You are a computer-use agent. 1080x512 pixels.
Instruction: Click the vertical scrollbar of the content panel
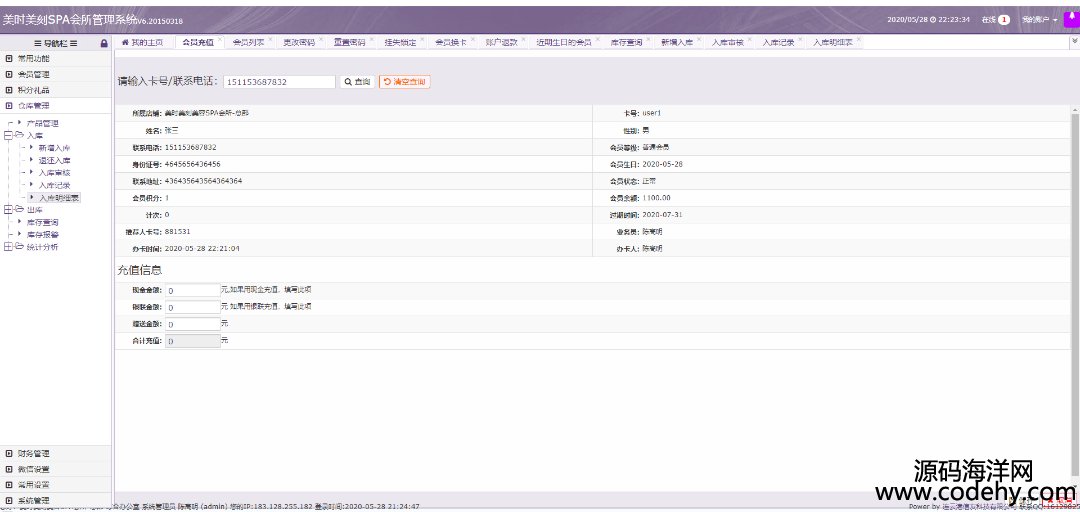pos(1074,200)
